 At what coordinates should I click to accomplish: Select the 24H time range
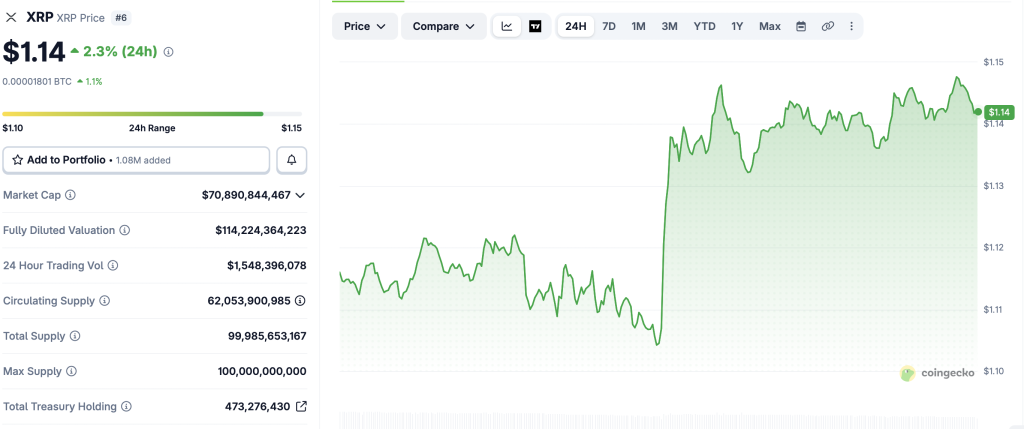(x=575, y=26)
